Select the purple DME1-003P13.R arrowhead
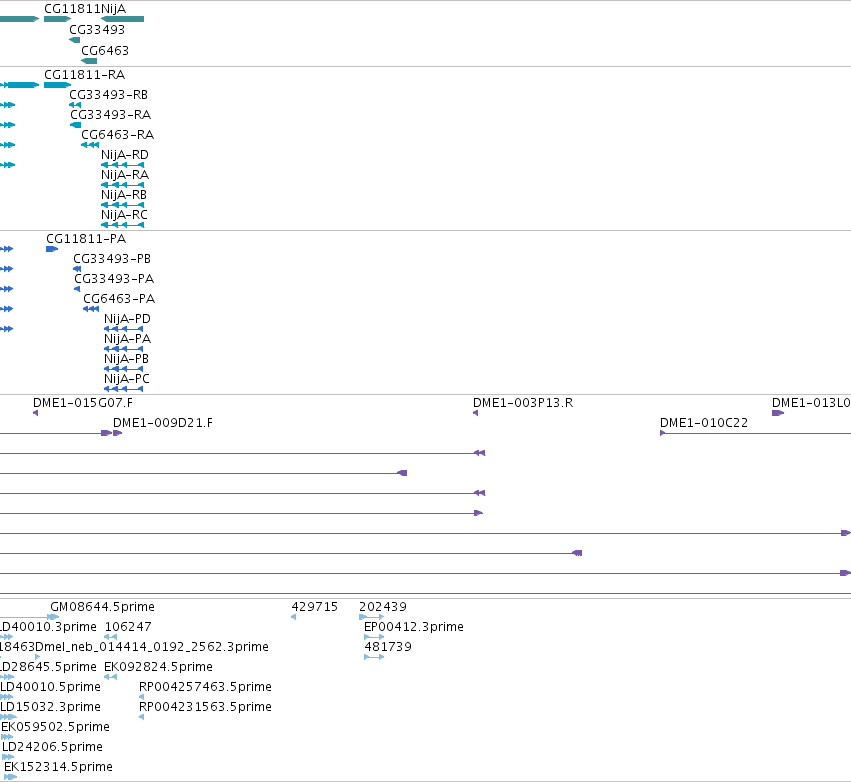851x782 pixels. pyautogui.click(x=475, y=414)
